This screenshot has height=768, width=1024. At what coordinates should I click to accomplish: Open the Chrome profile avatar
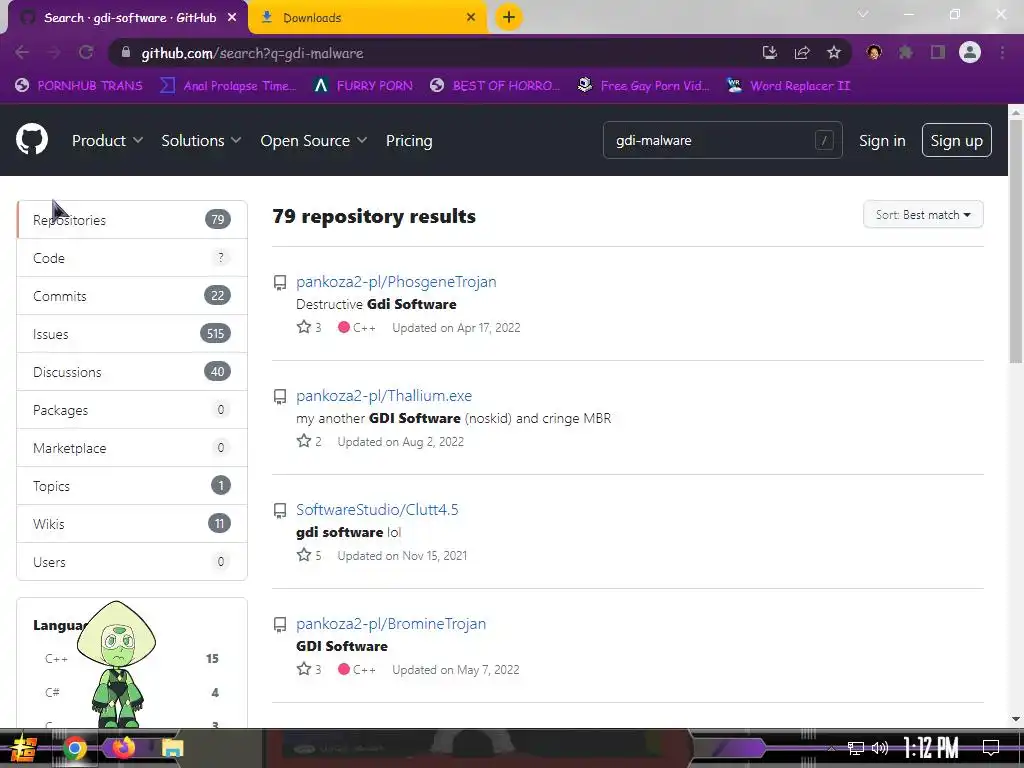click(970, 52)
